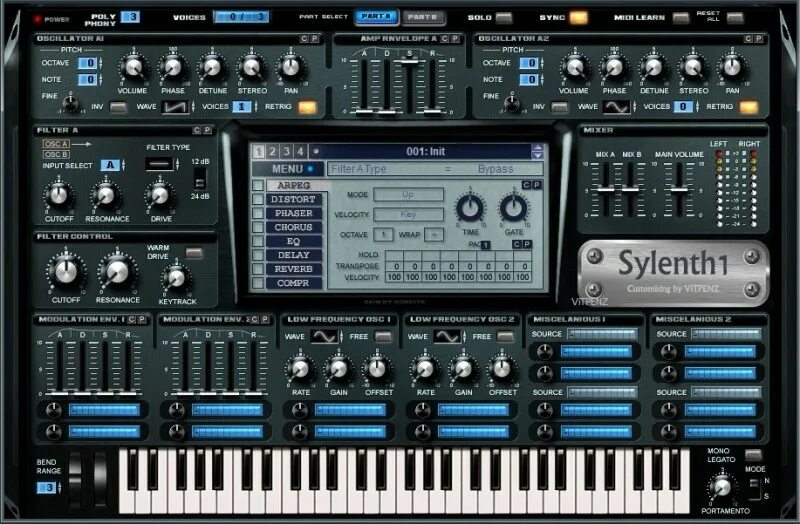
Task: Open the MENU button
Action: coord(288,169)
